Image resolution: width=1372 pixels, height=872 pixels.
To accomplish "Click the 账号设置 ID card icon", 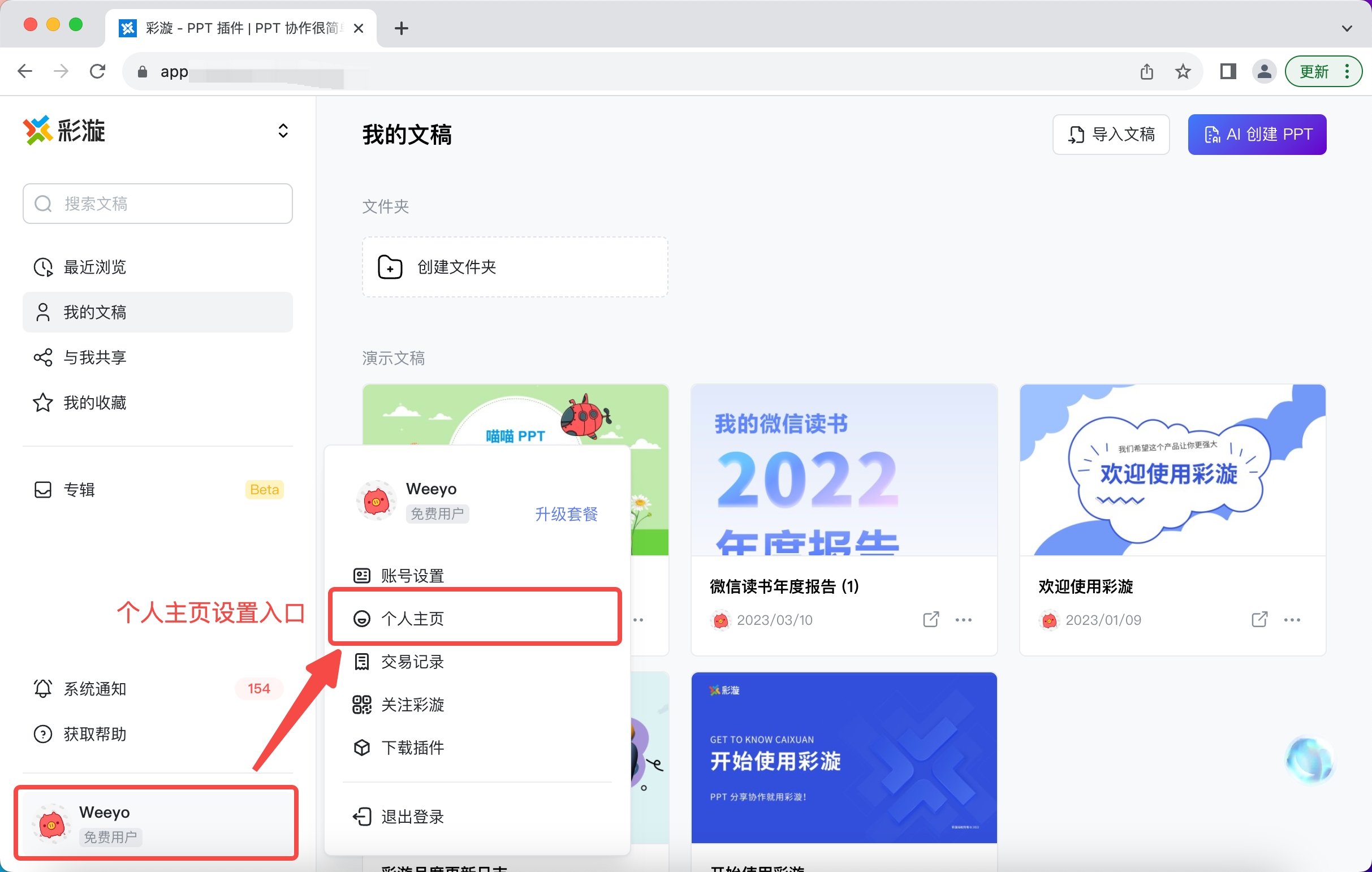I will click(x=362, y=576).
